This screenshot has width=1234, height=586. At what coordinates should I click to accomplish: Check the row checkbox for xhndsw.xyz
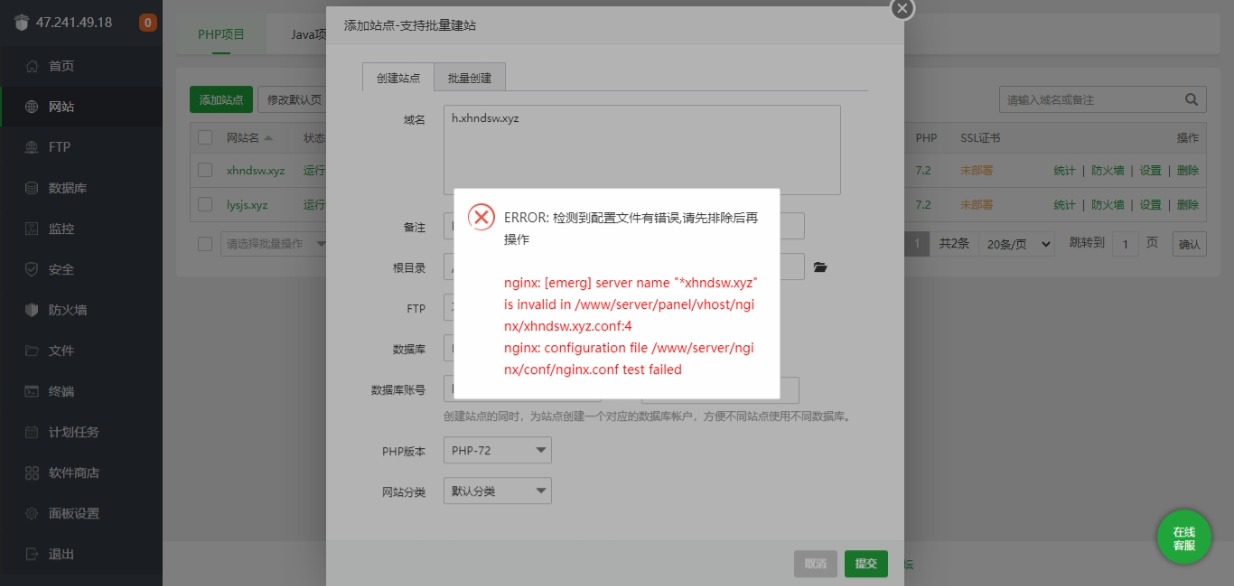pos(205,170)
